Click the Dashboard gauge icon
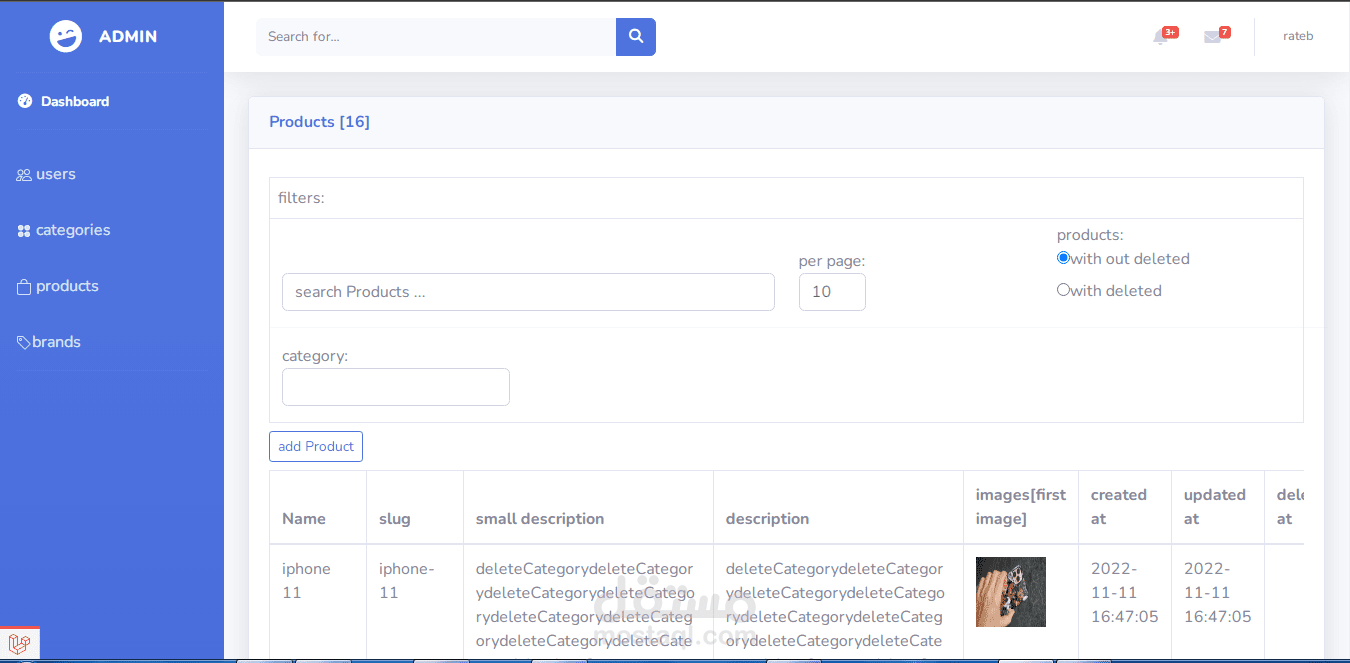The height and width of the screenshot is (663, 1350). tap(25, 101)
